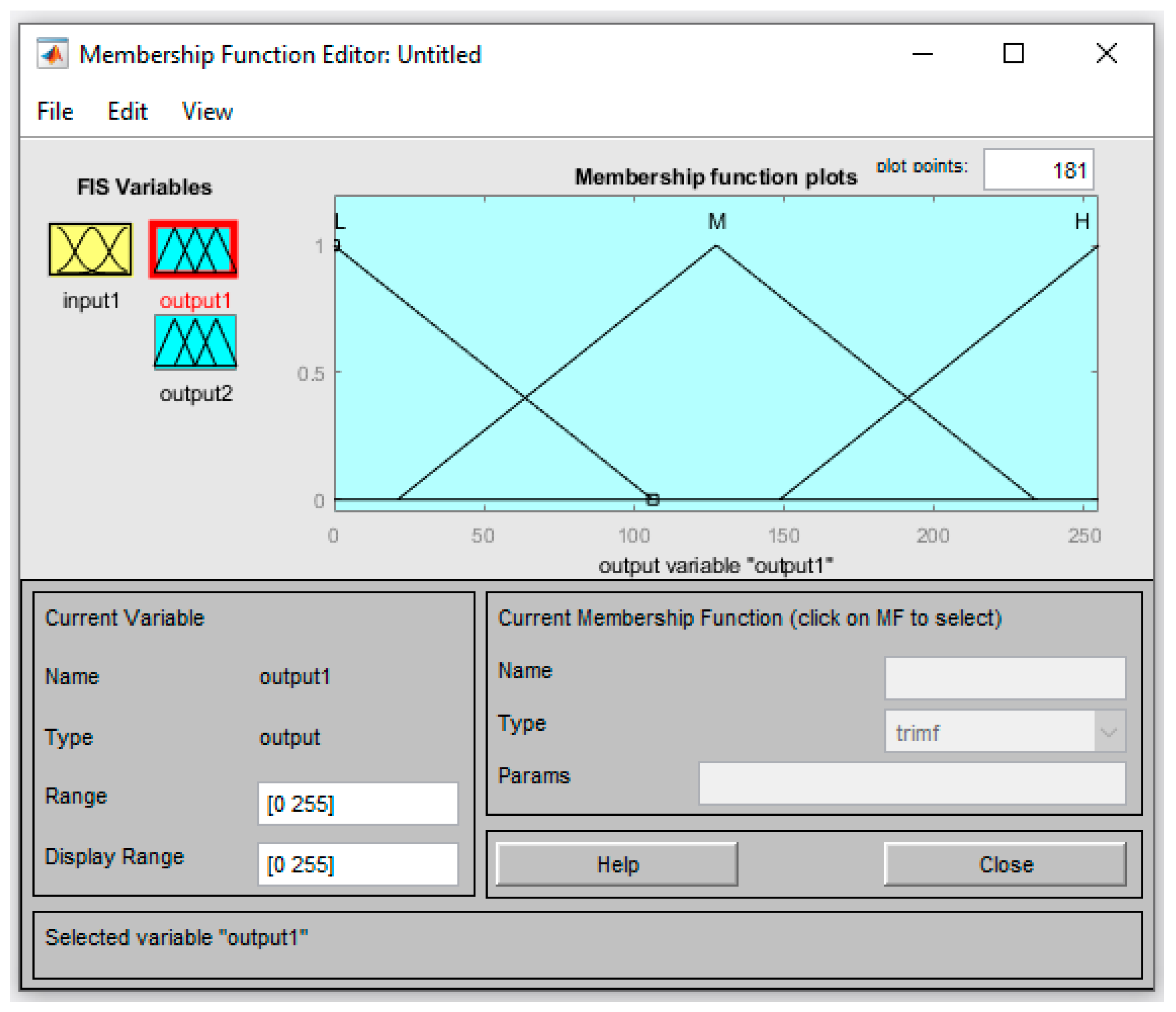This screenshot has height=1012, width=1176.
Task: Select the H membership function label
Action: point(1082,221)
